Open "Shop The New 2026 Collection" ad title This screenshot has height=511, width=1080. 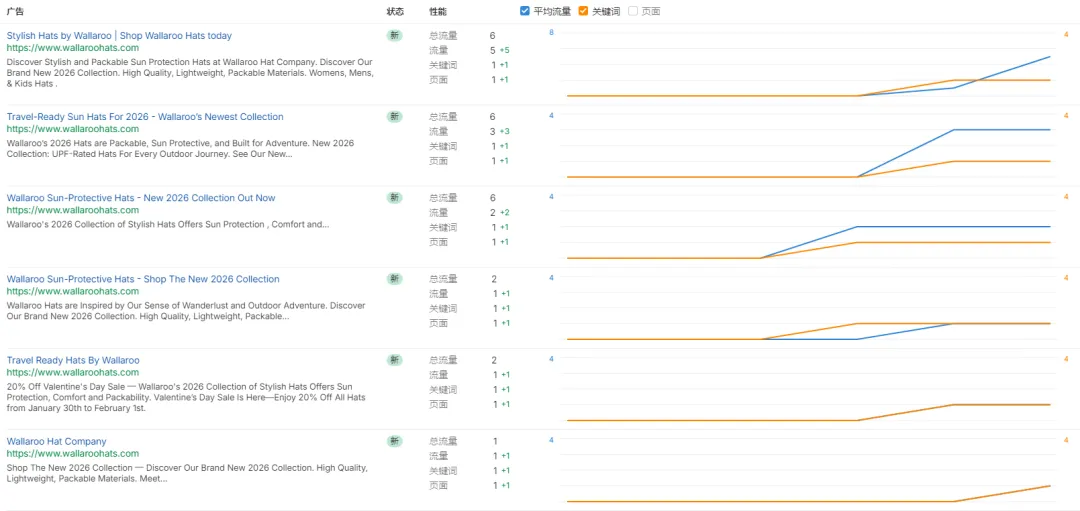143,279
